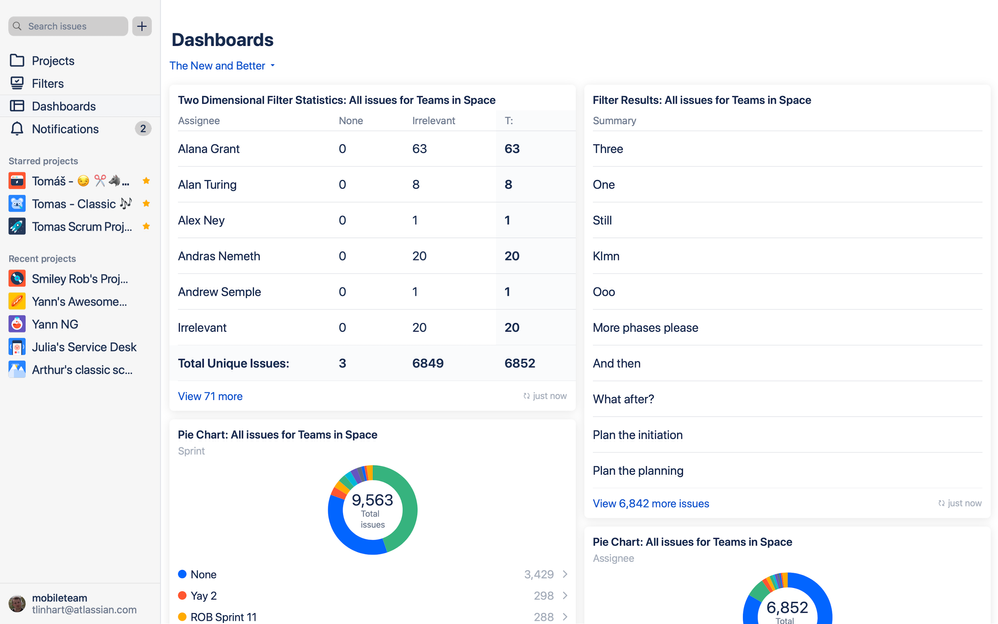Image resolution: width=998 pixels, height=624 pixels.
Task: Open Julia's Service Desk project link
Action: [x=84, y=347]
